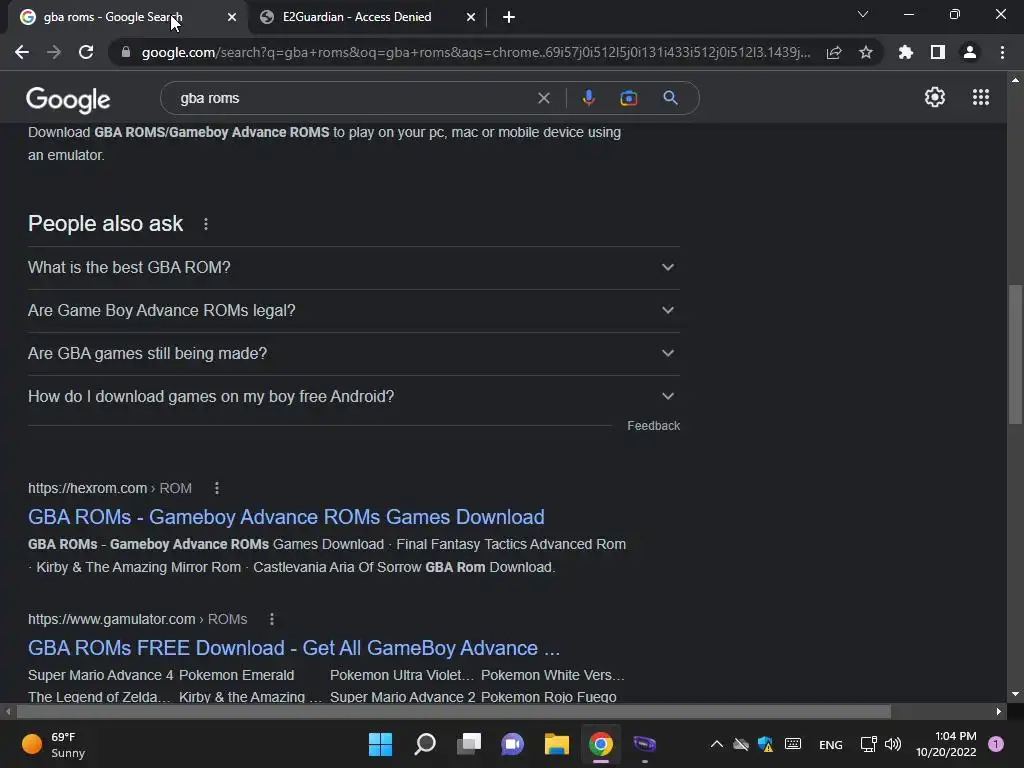Start search by voice microphone
Screen dimensions: 1024x768
pyautogui.click(x=588, y=98)
